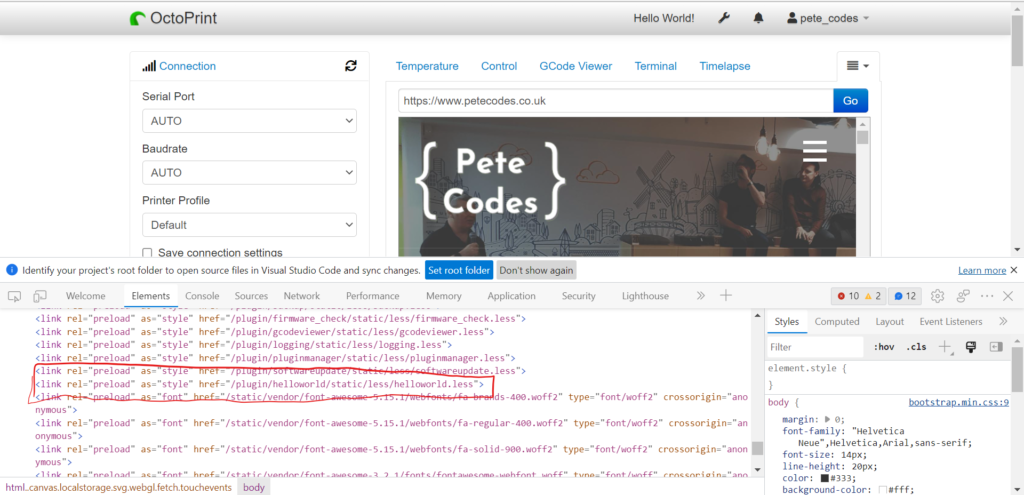Switch to the DevTools Console tab
Image resolution: width=1024 pixels, height=495 pixels.
[202, 296]
